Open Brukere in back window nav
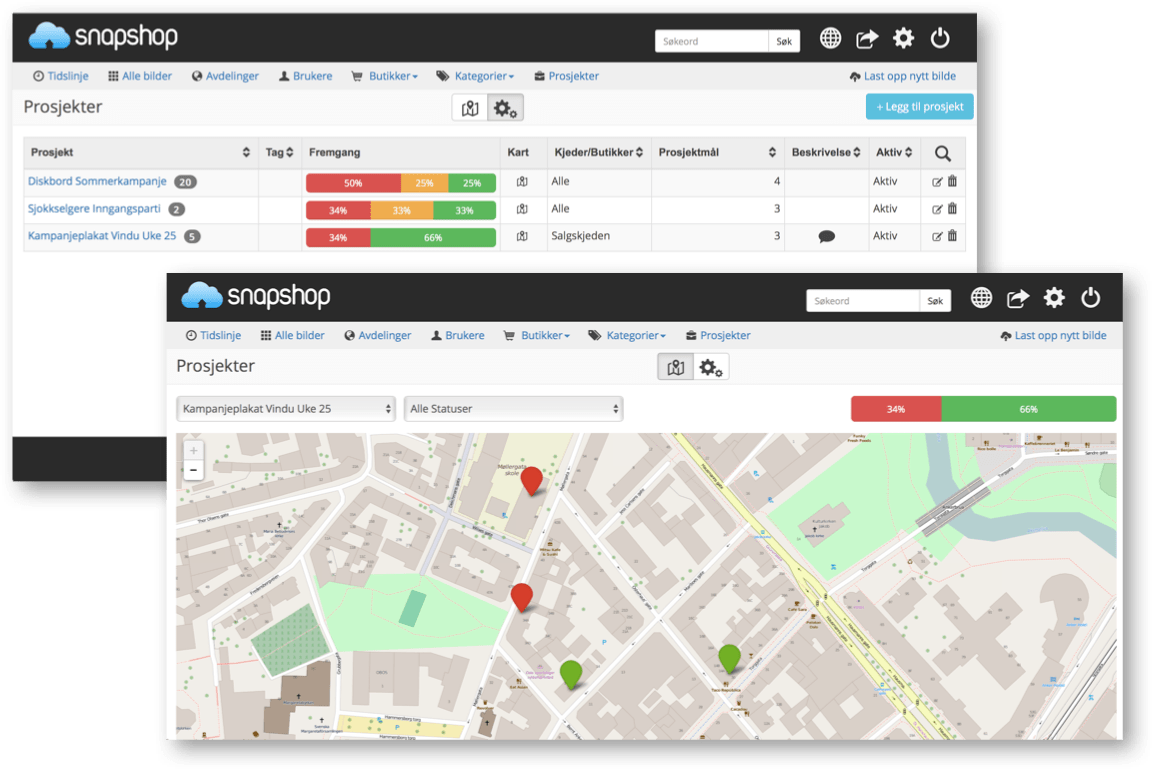1154x771 pixels. (x=305, y=77)
